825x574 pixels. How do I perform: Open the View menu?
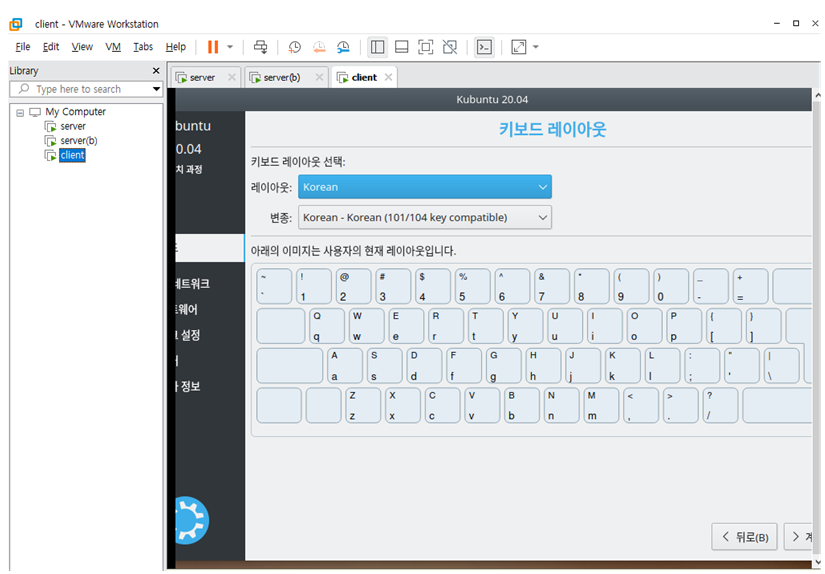tap(82, 47)
